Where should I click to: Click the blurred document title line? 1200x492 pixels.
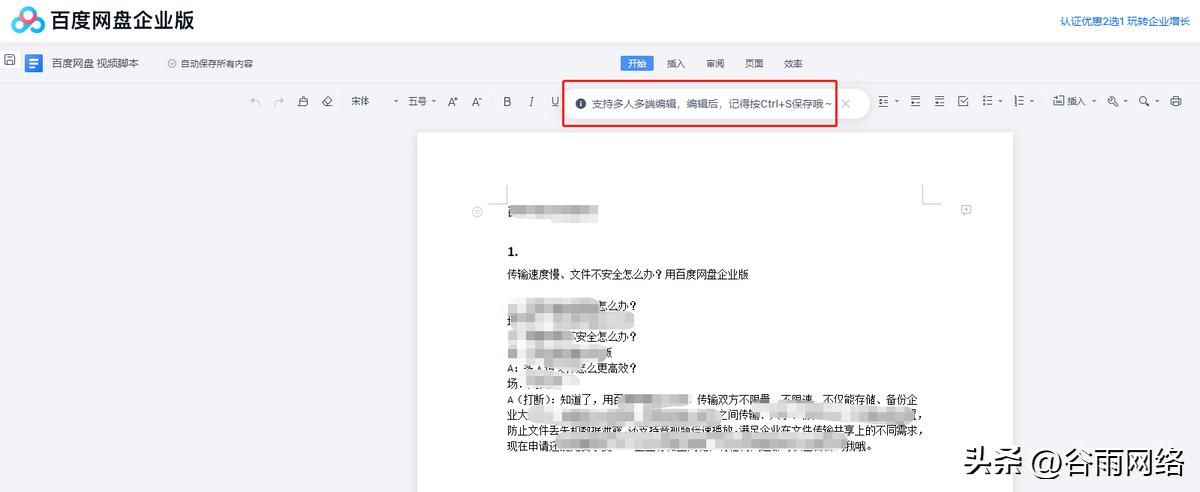pyautogui.click(x=552, y=212)
